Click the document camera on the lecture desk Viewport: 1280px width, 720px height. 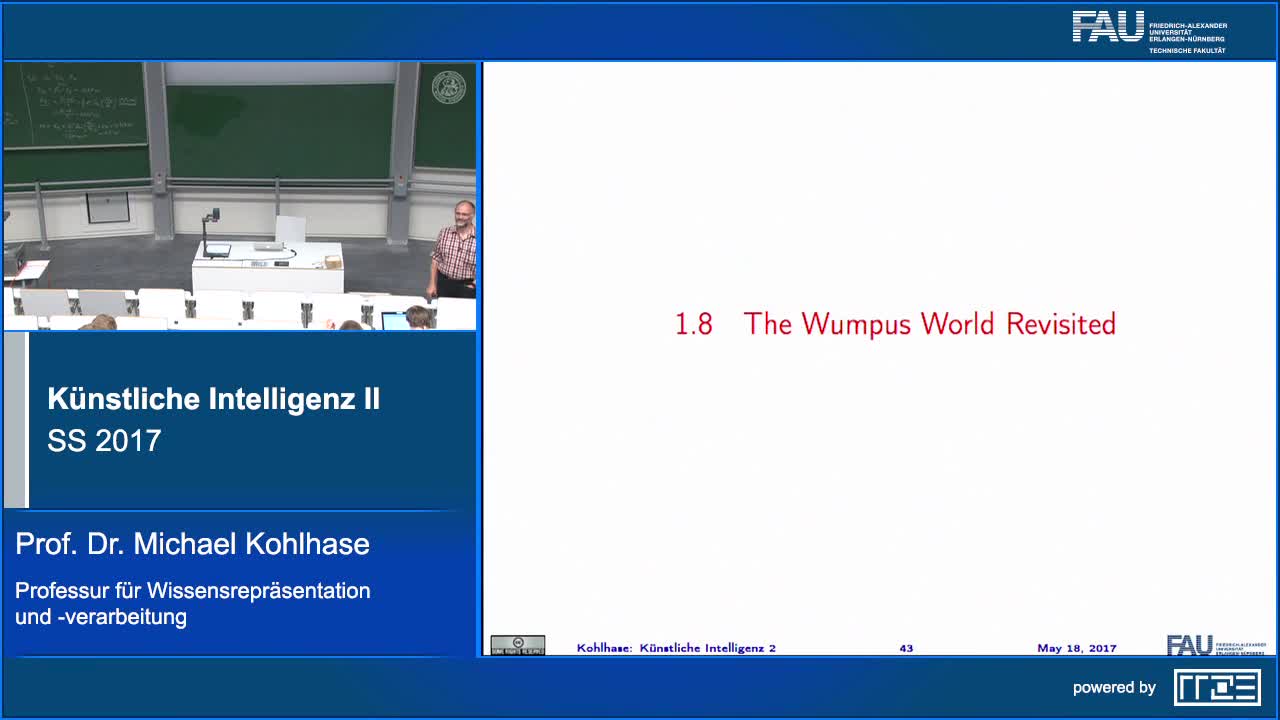pos(212,234)
